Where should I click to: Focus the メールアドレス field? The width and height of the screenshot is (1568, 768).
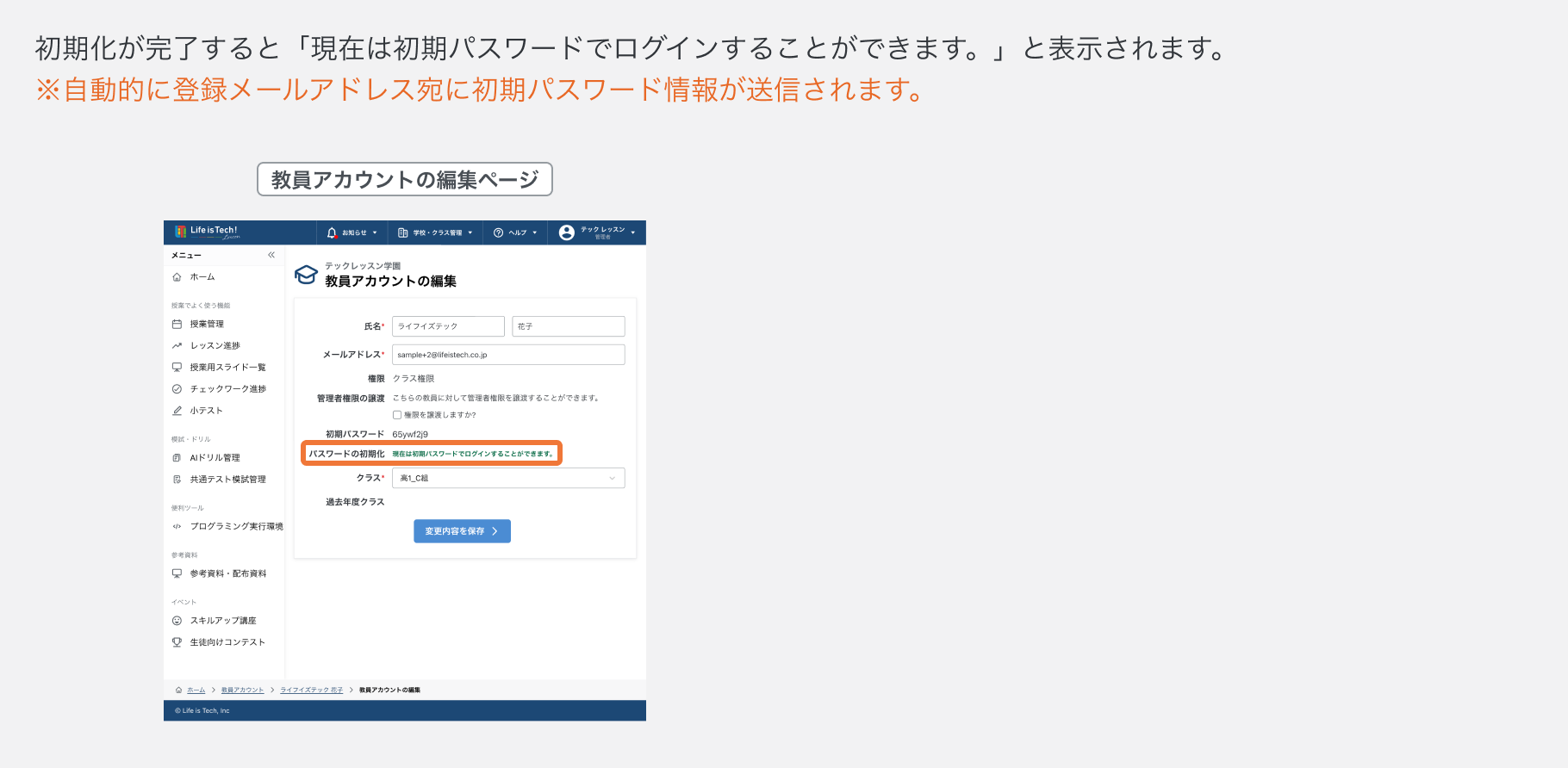tap(508, 355)
